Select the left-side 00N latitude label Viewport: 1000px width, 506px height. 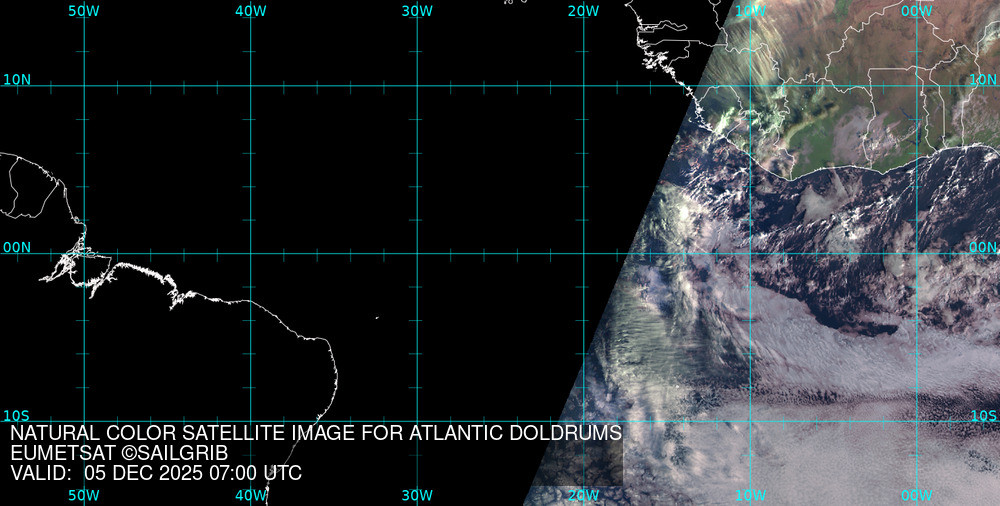tap(17, 247)
